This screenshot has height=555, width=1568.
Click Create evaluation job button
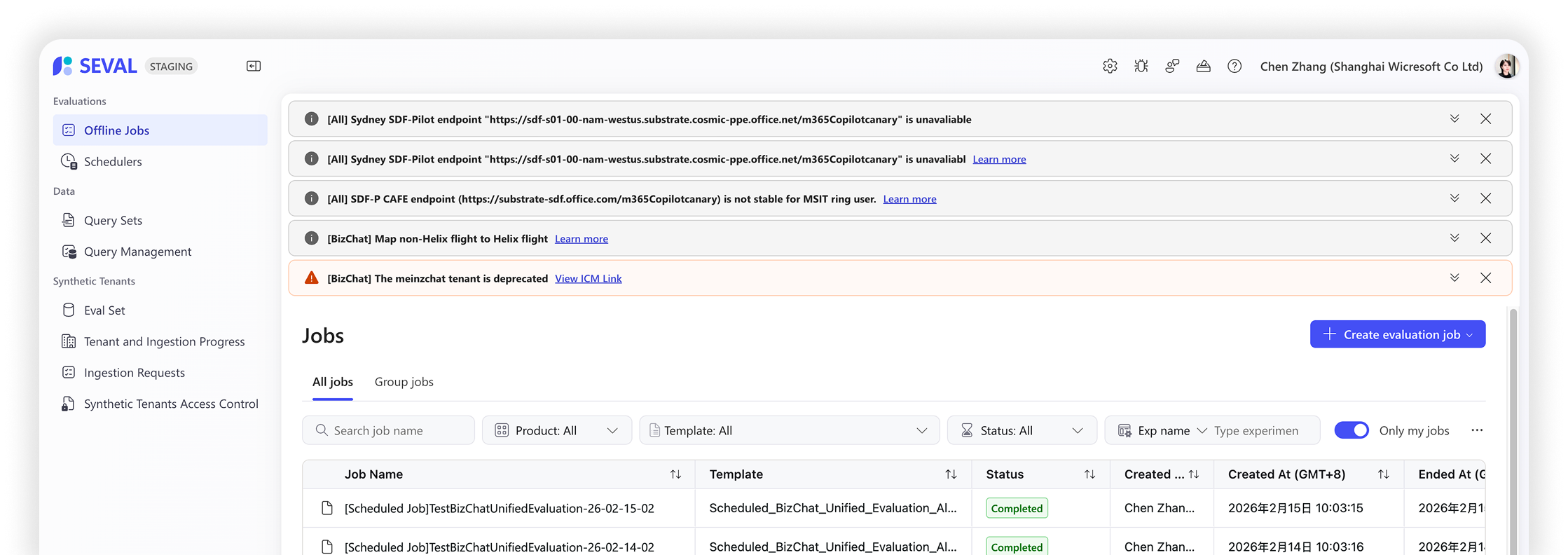[1397, 334]
